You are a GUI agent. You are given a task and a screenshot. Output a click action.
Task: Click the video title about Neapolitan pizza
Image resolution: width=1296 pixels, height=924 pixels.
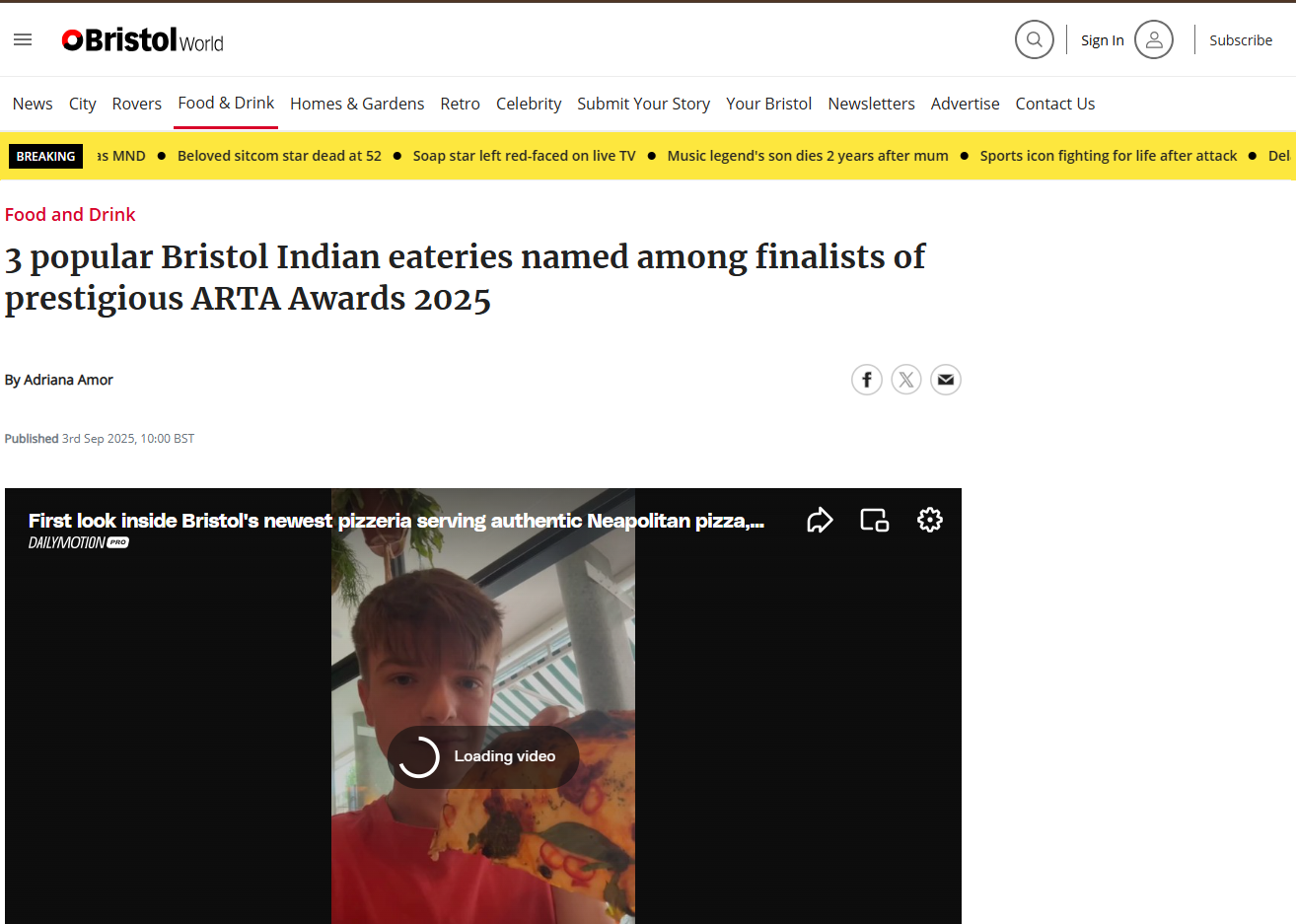coord(396,521)
